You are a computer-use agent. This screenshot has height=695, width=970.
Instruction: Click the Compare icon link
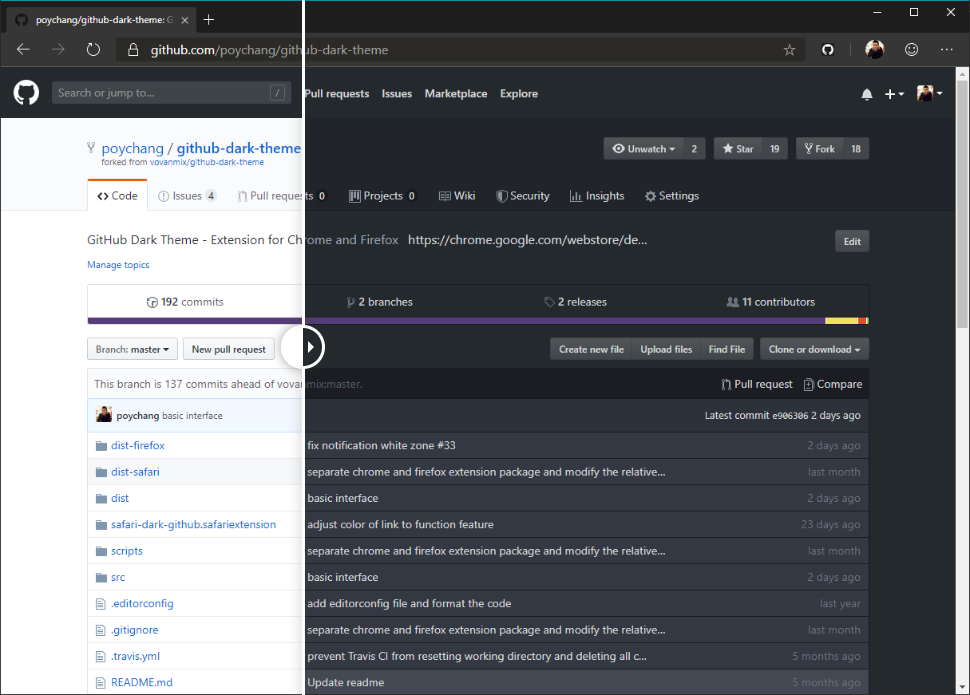(x=833, y=384)
